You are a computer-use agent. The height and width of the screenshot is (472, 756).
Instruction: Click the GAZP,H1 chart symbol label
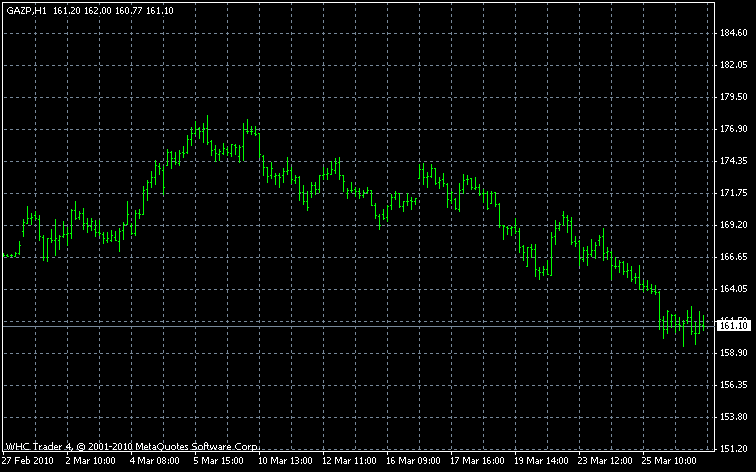pos(24,10)
